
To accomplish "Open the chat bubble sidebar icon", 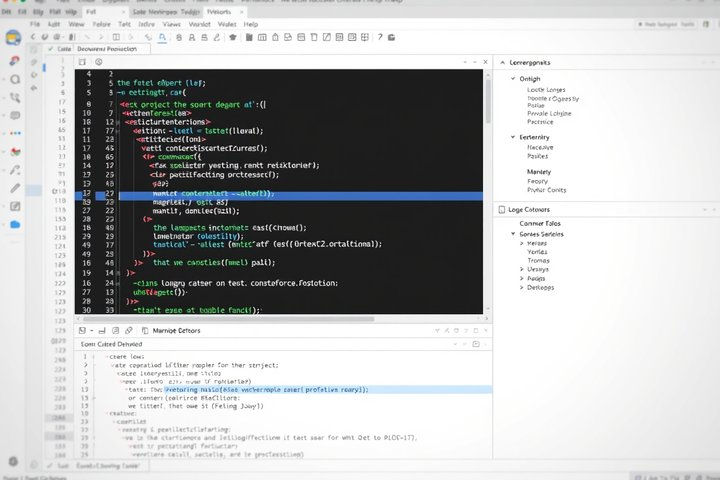I will pyautogui.click(x=15, y=115).
